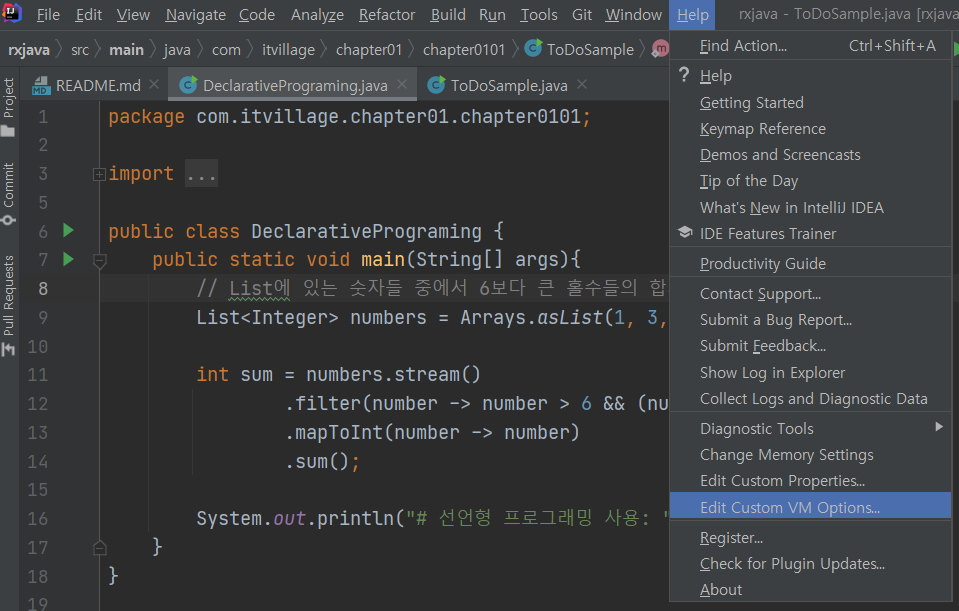Open the File menu
959x611 pixels.
48,15
